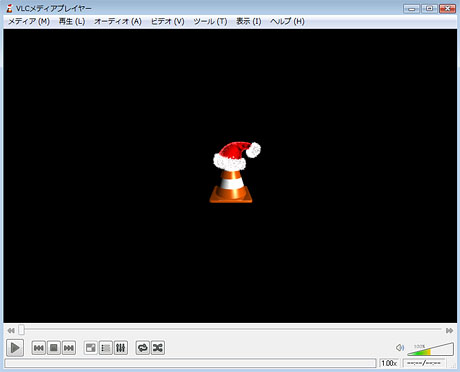Open the ビデオ (V) menu
This screenshot has width=460, height=372.
pos(167,22)
